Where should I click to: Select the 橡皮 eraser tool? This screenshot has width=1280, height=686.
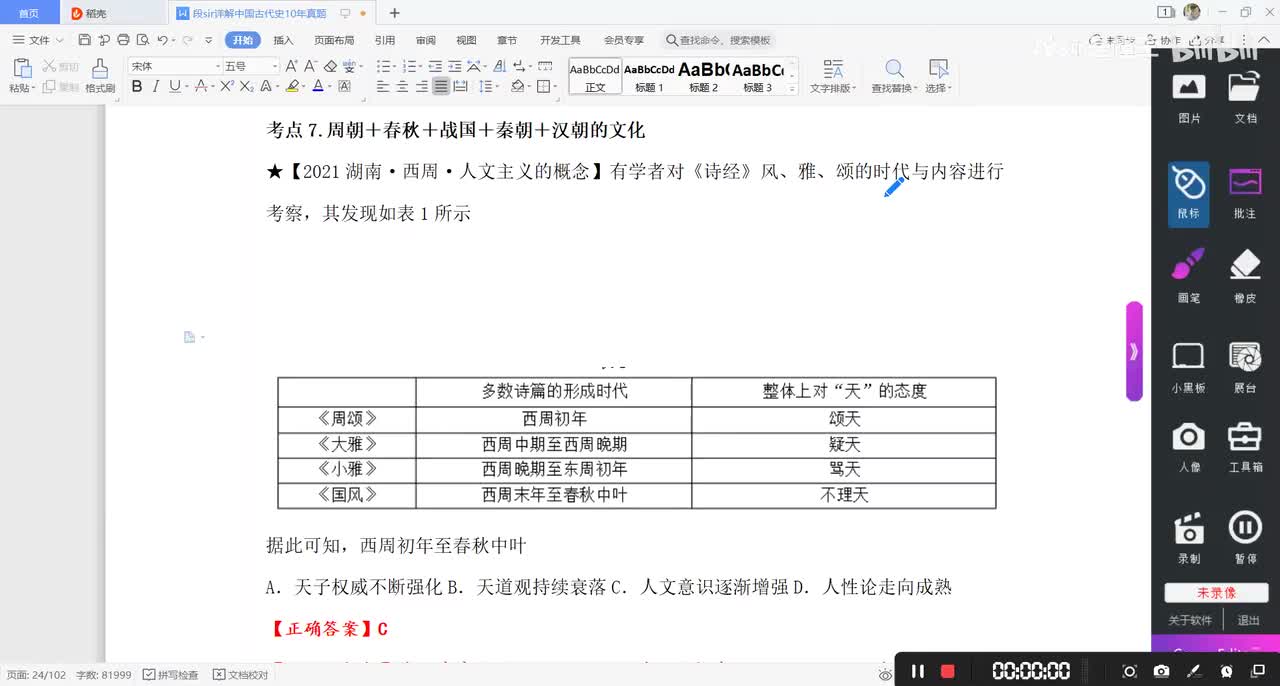point(1245,276)
